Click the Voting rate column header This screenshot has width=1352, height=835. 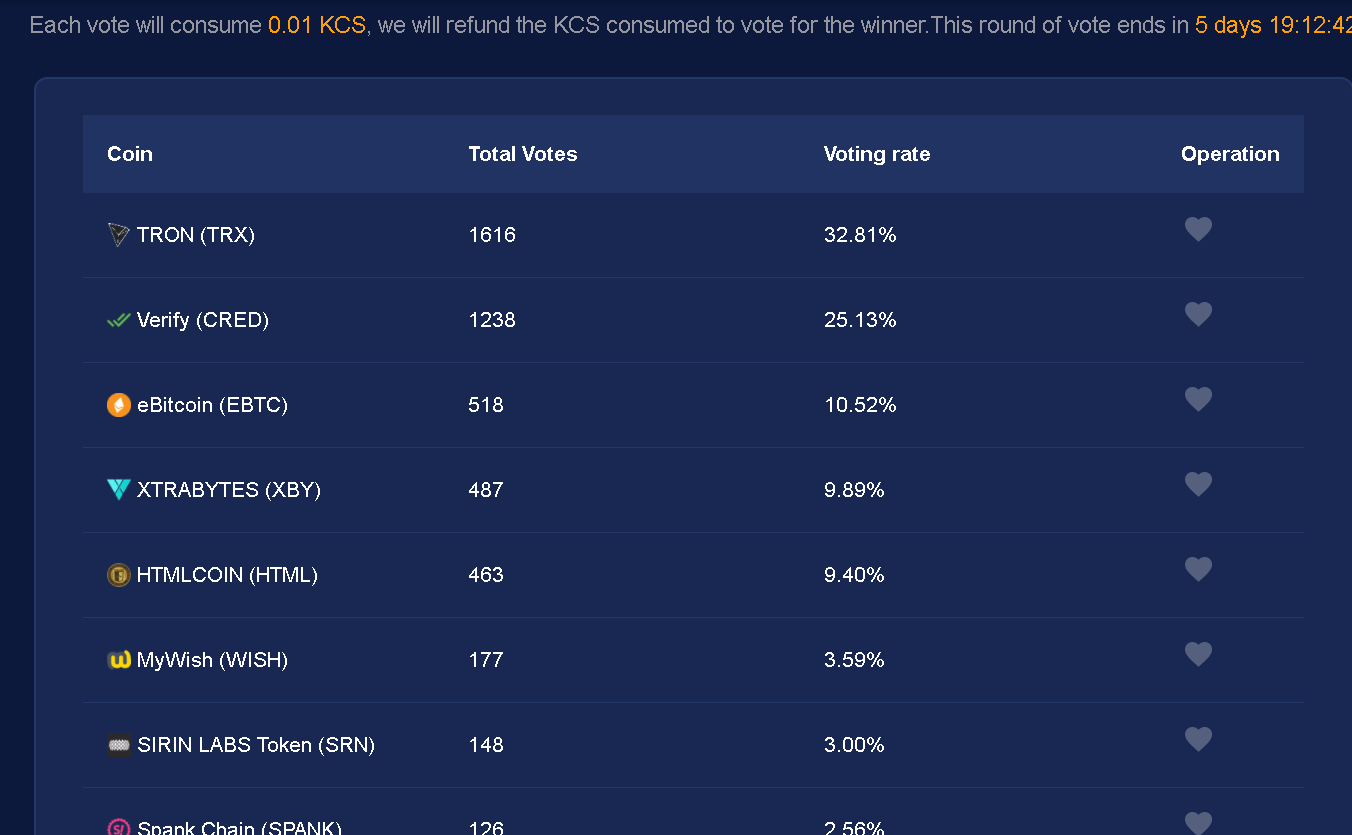(877, 154)
